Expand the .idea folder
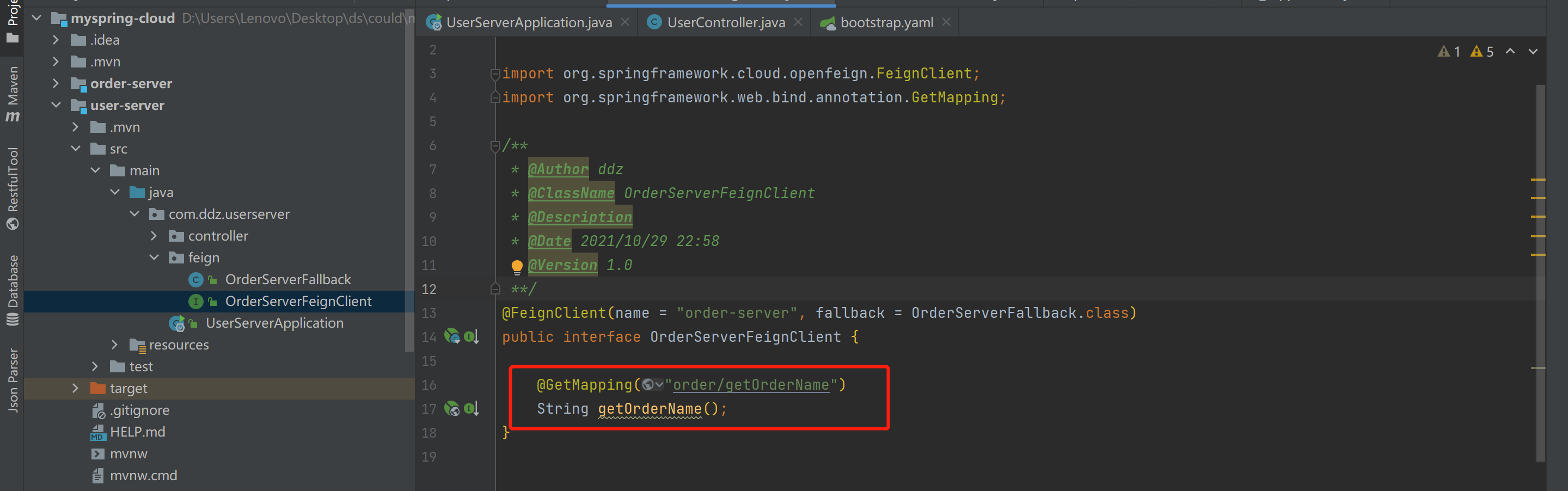Viewport: 1568px width, 491px height. point(56,40)
